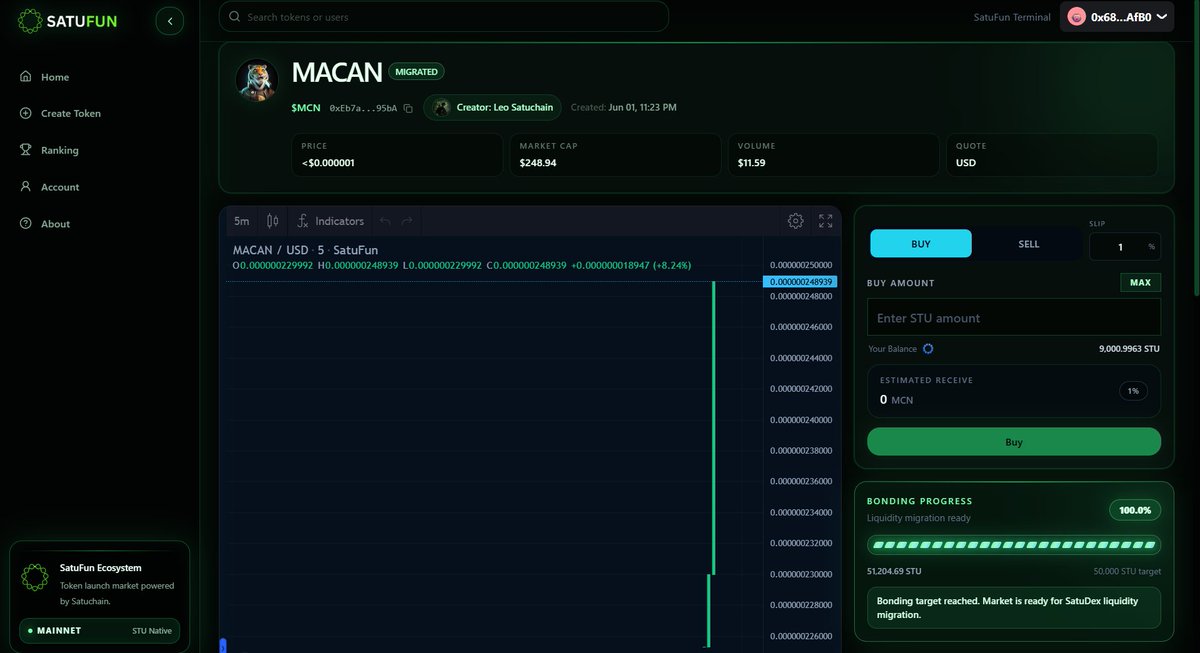
Task: Focus the Search tokens or users field
Action: click(x=444, y=17)
